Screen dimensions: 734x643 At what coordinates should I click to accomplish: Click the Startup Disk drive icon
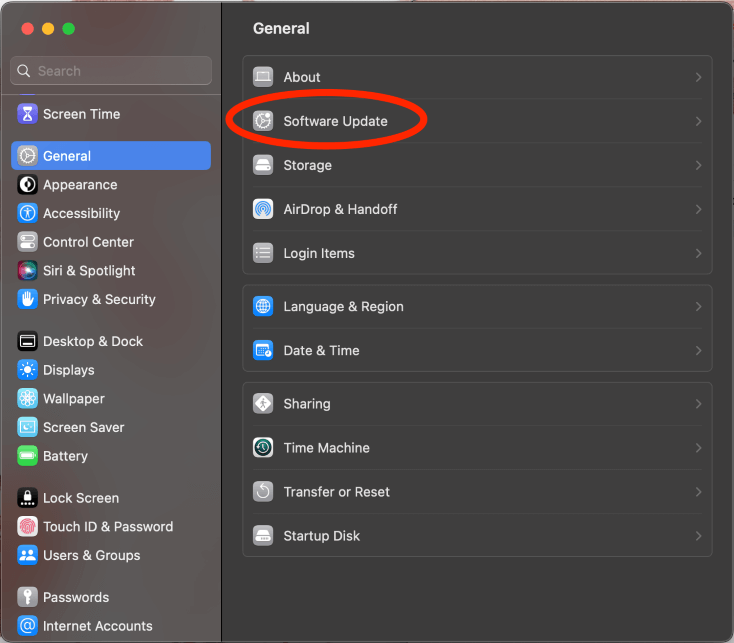click(263, 536)
